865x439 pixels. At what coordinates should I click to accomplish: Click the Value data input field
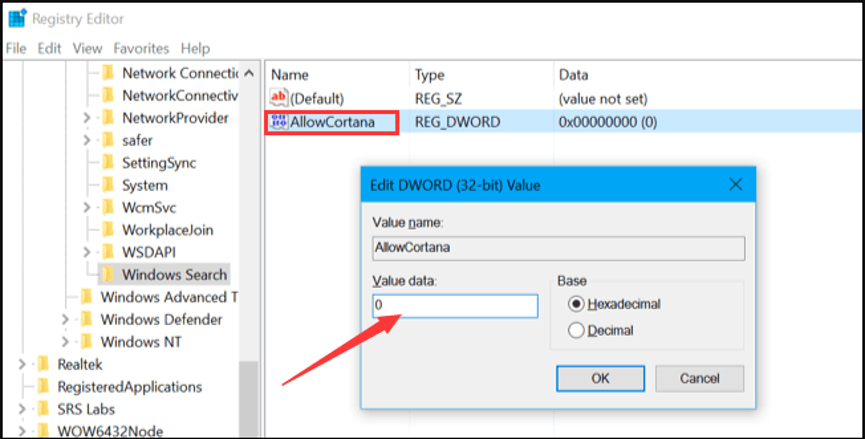click(455, 305)
